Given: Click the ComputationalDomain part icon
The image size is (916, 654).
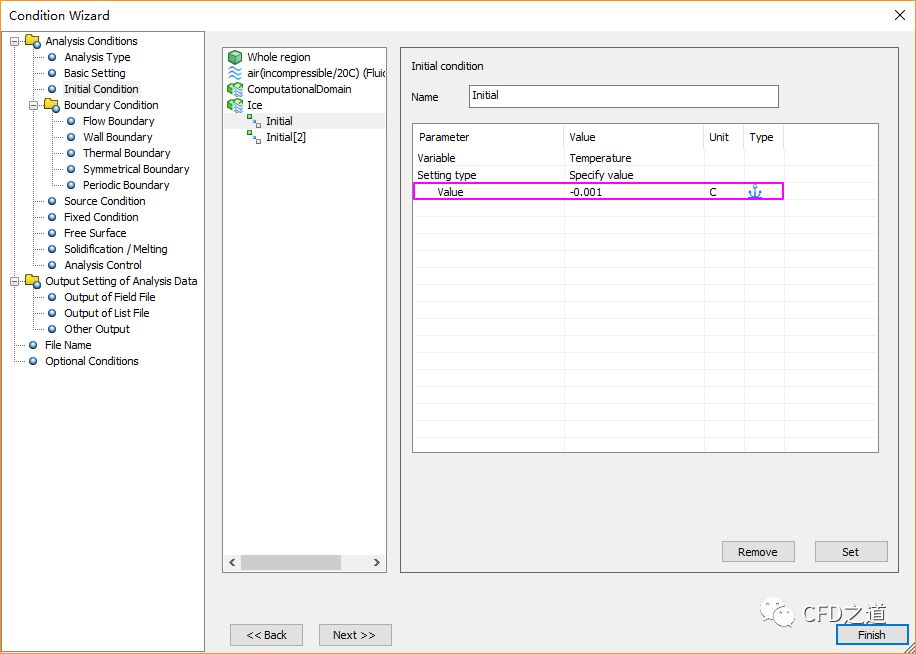Looking at the screenshot, I should tap(235, 90).
